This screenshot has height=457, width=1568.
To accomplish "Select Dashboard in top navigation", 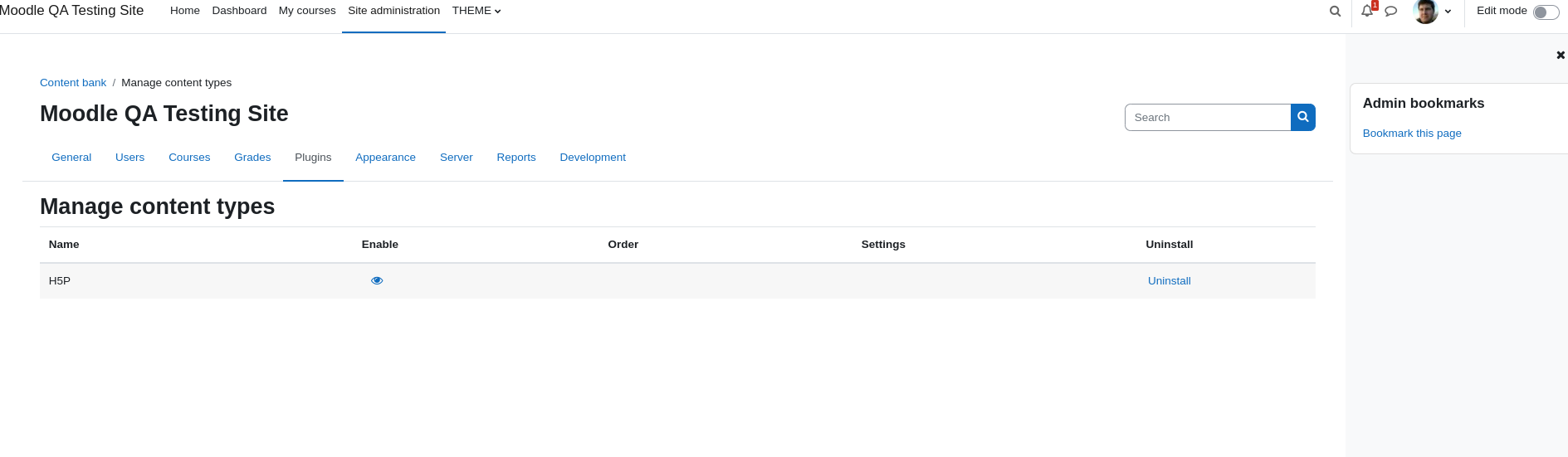I will click(239, 11).
